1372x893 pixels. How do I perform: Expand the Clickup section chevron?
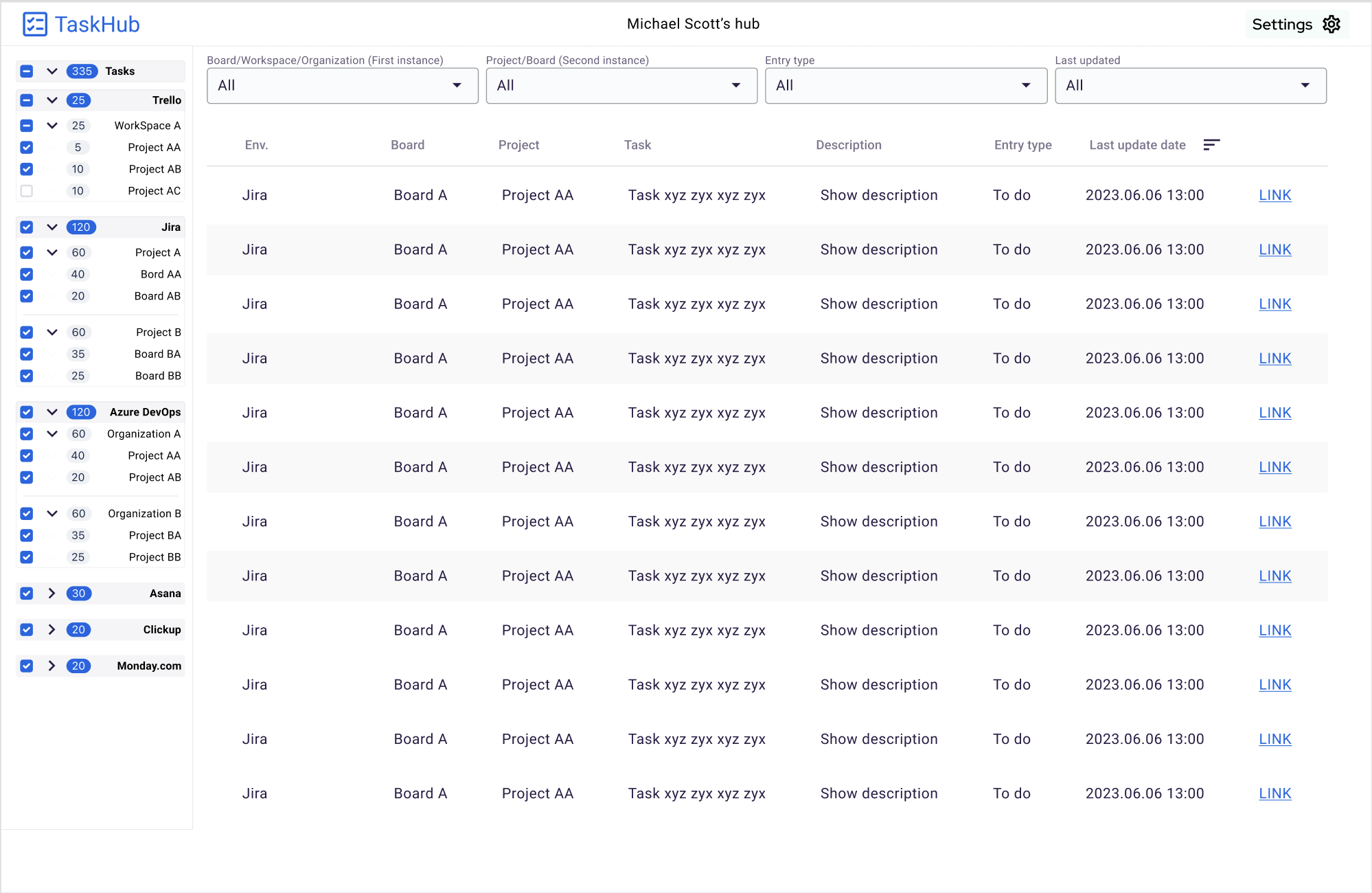52,630
